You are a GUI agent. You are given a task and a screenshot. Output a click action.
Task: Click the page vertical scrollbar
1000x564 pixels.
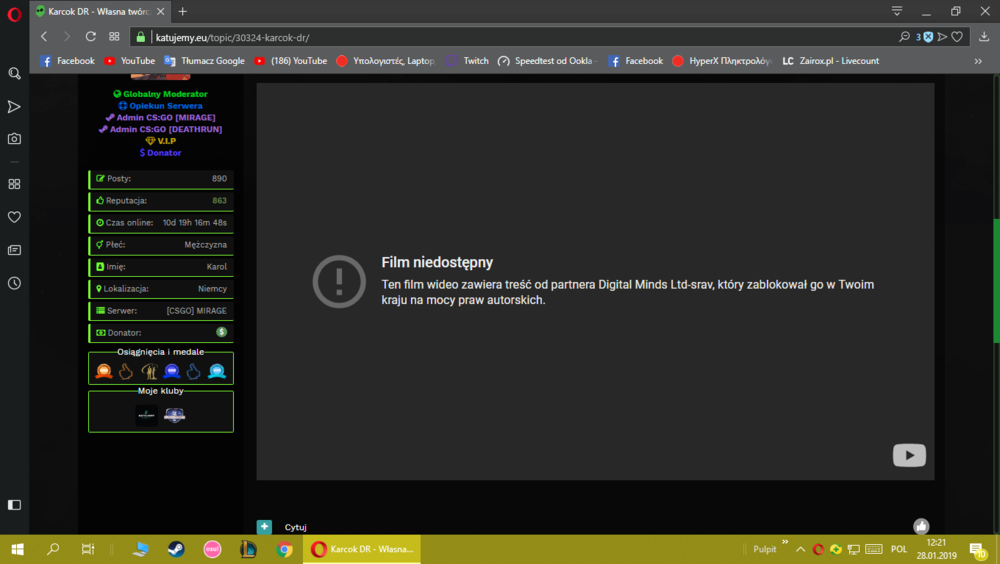coord(996,281)
